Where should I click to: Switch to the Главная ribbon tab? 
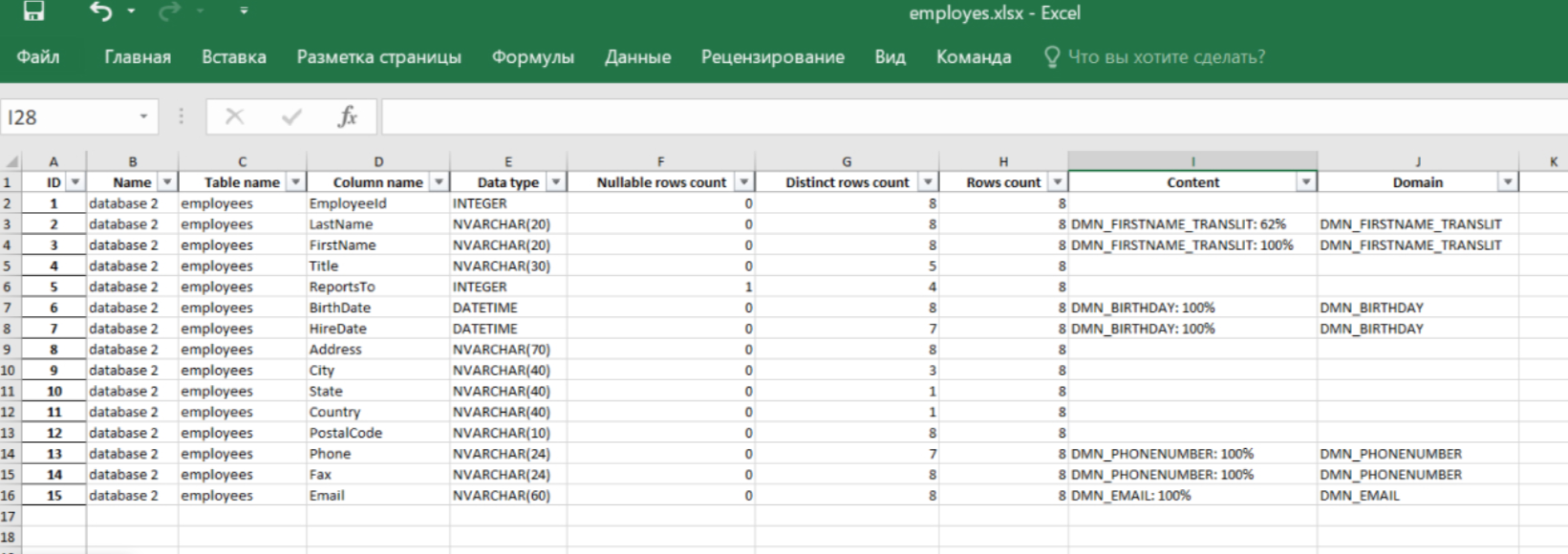(x=138, y=57)
